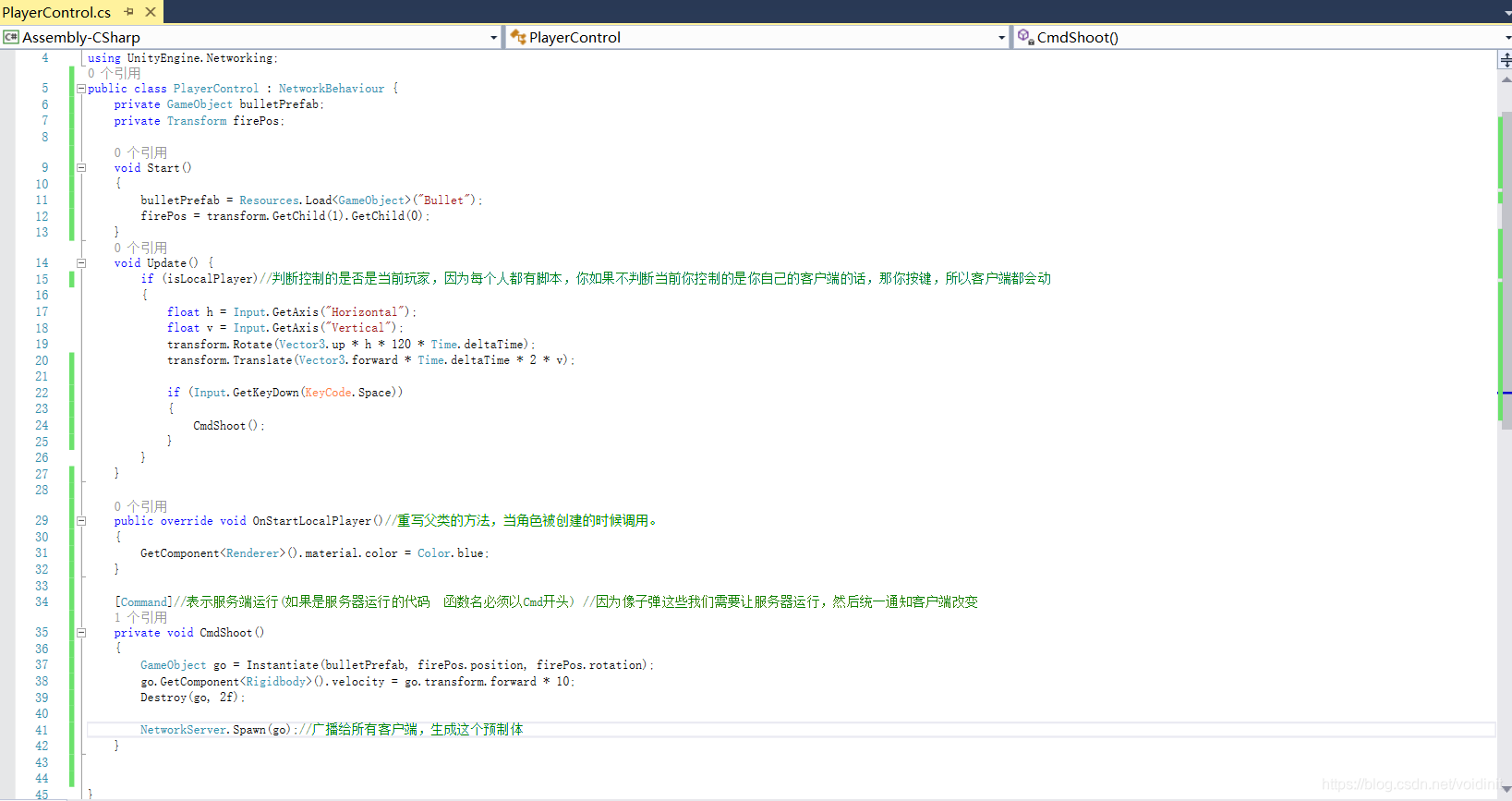Click Resources in the Load call
The width and height of the screenshot is (1512, 801).
[270, 200]
